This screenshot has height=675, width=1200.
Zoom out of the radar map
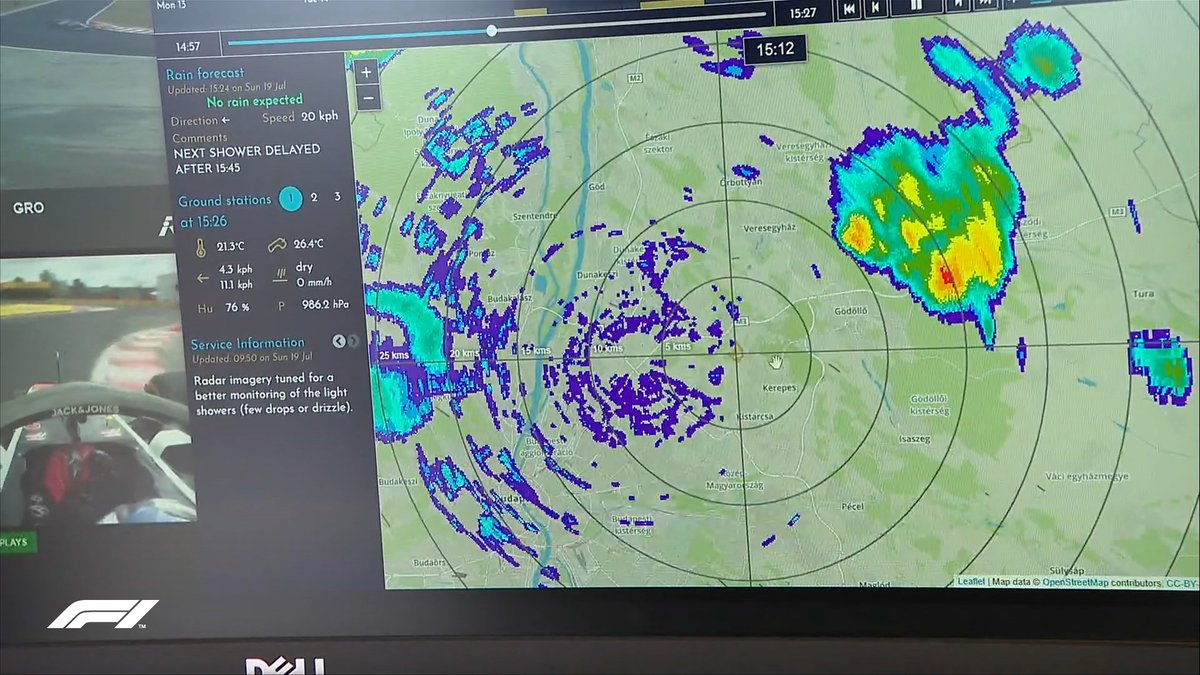pos(367,97)
